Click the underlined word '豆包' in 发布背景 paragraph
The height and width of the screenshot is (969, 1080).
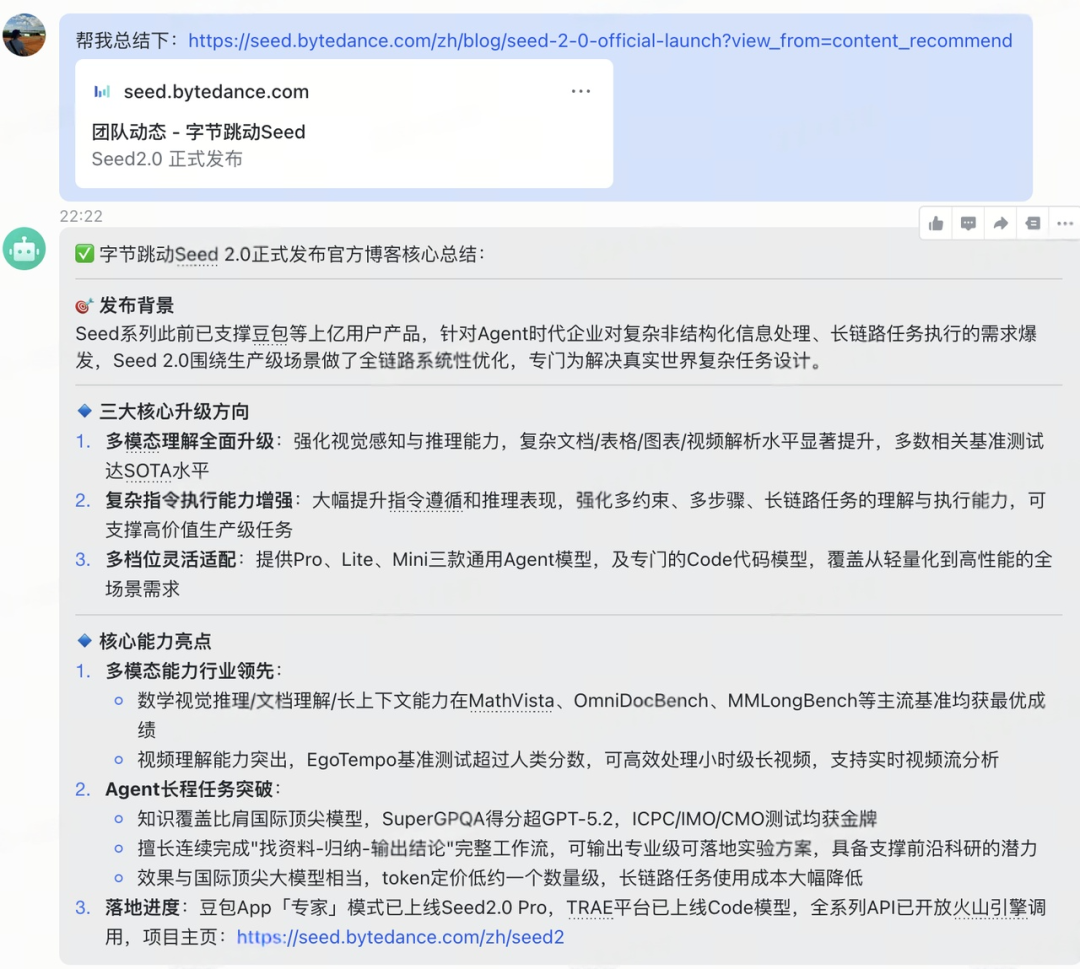(270, 334)
